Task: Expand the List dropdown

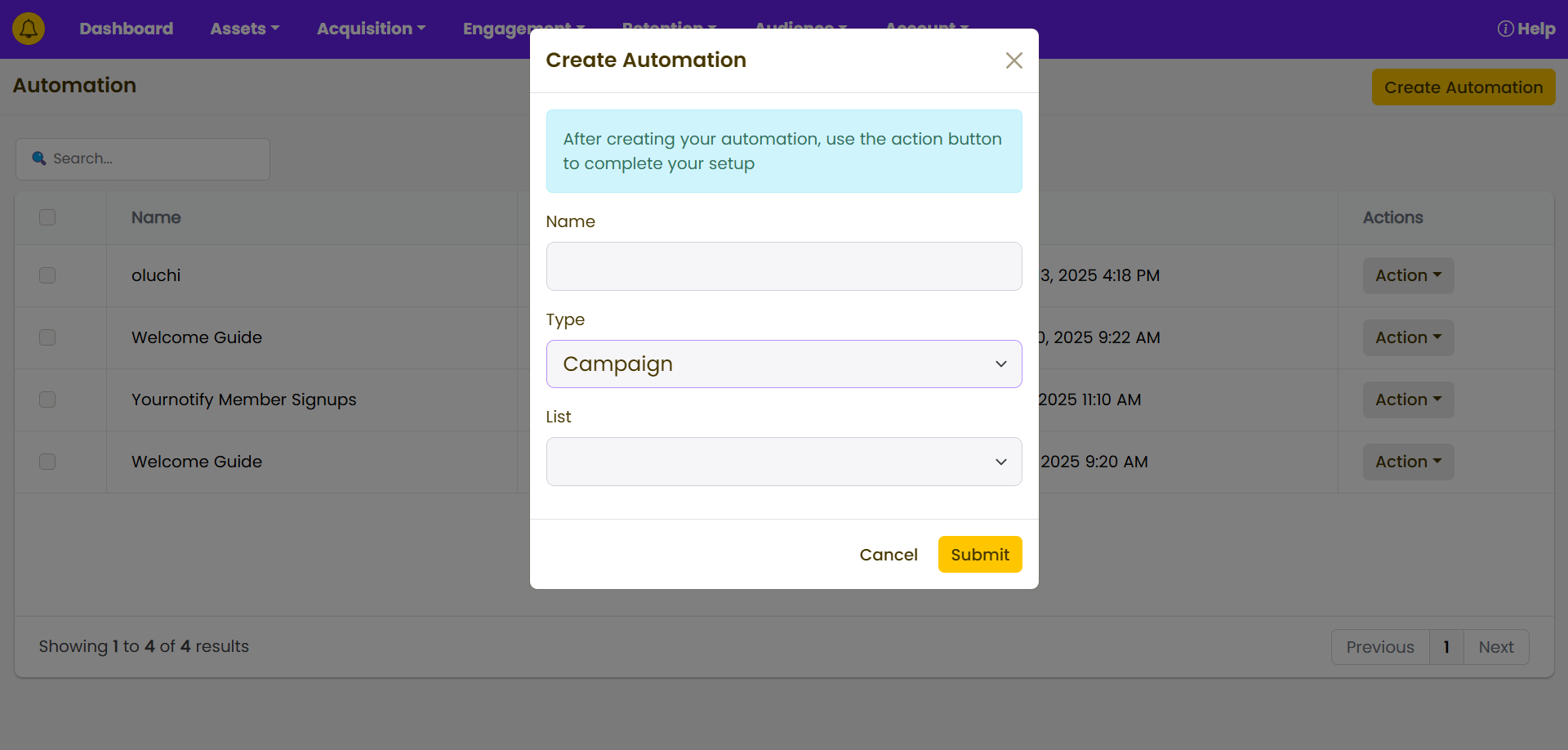Action: point(783,462)
